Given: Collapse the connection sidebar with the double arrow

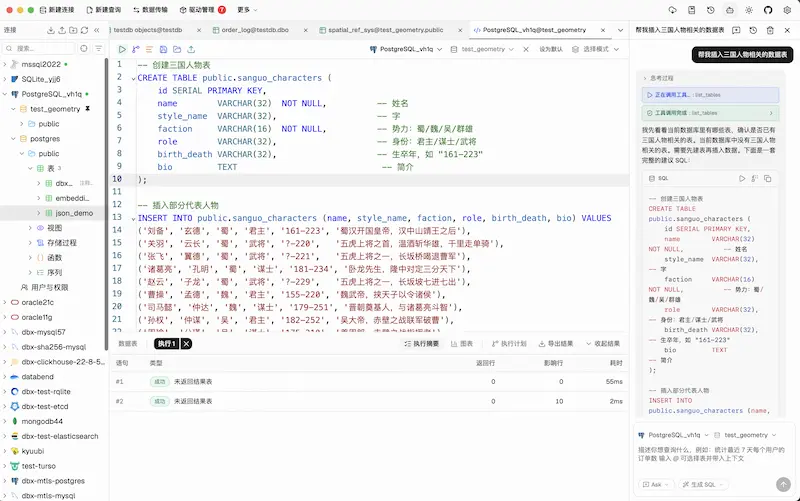Looking at the screenshot, I should pos(96,30).
